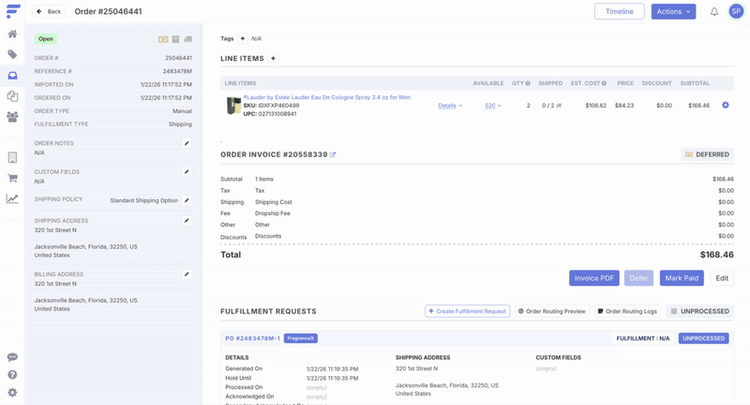Click the Invoice PDF button
Viewport: 750px width, 405px height.
594,278
